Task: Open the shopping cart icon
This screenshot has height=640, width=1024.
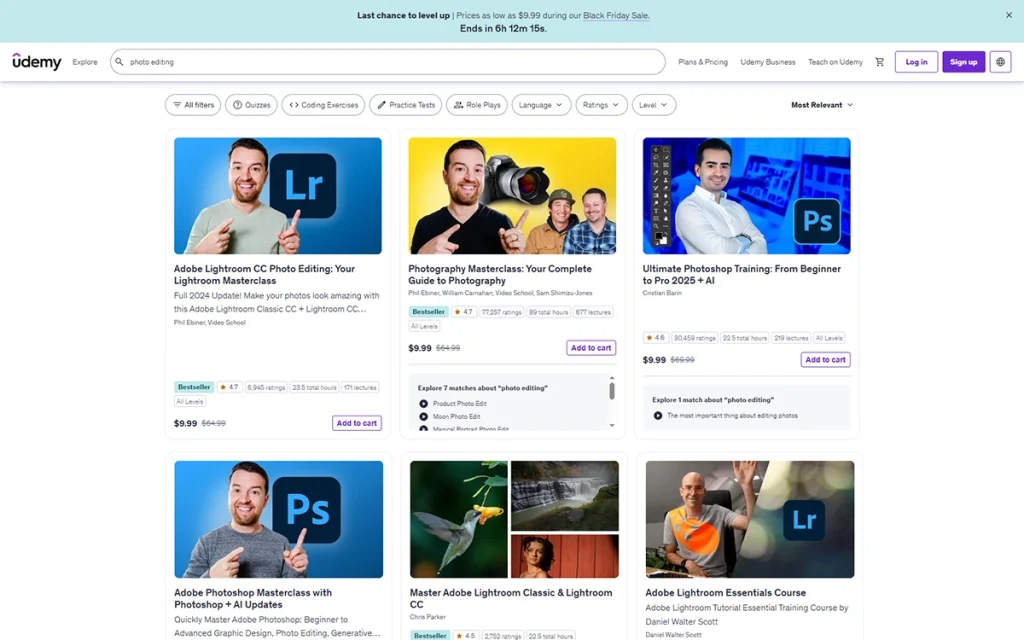Action: [x=880, y=62]
